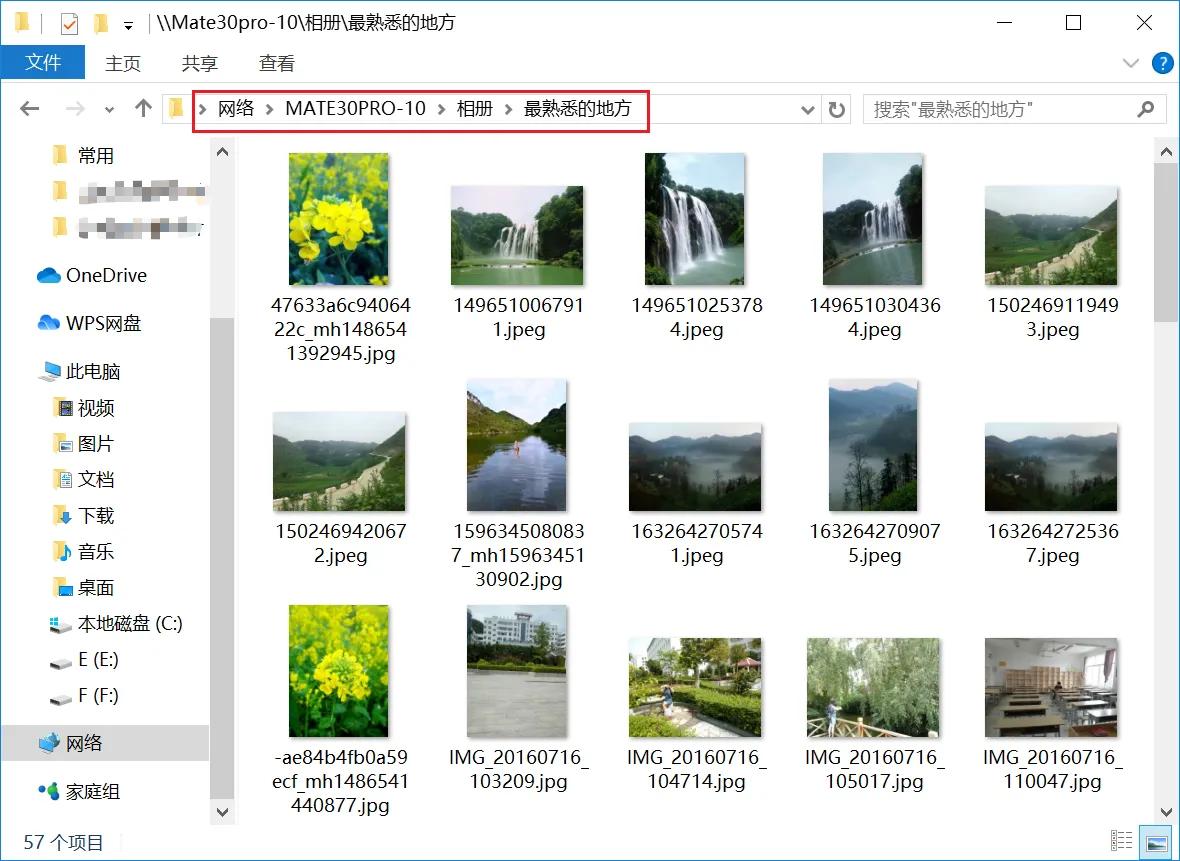Switch to details view using the status bar icon
The height and width of the screenshot is (861, 1180).
point(1122,841)
